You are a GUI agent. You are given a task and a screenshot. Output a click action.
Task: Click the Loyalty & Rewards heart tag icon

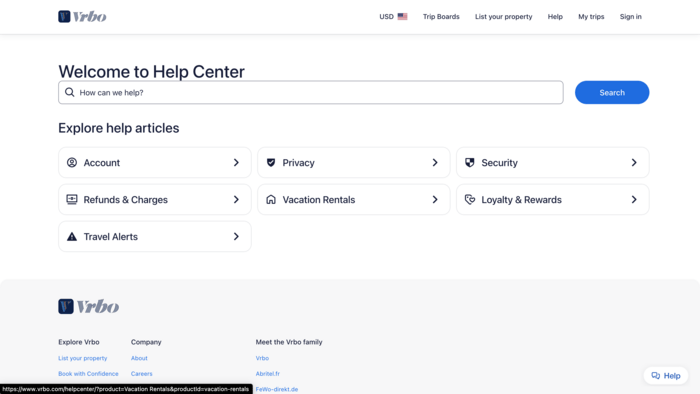click(470, 199)
